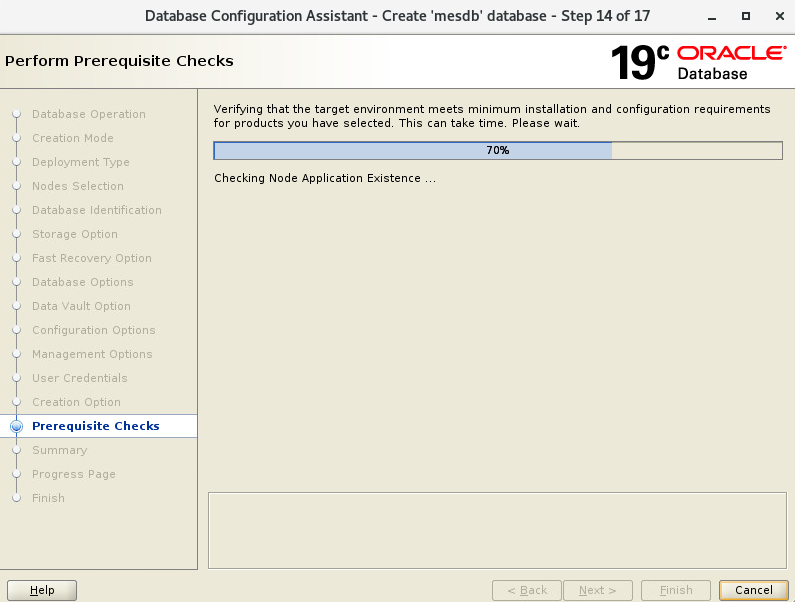This screenshot has height=602, width=795.
Task: Click the empty details text area
Action: (496, 530)
